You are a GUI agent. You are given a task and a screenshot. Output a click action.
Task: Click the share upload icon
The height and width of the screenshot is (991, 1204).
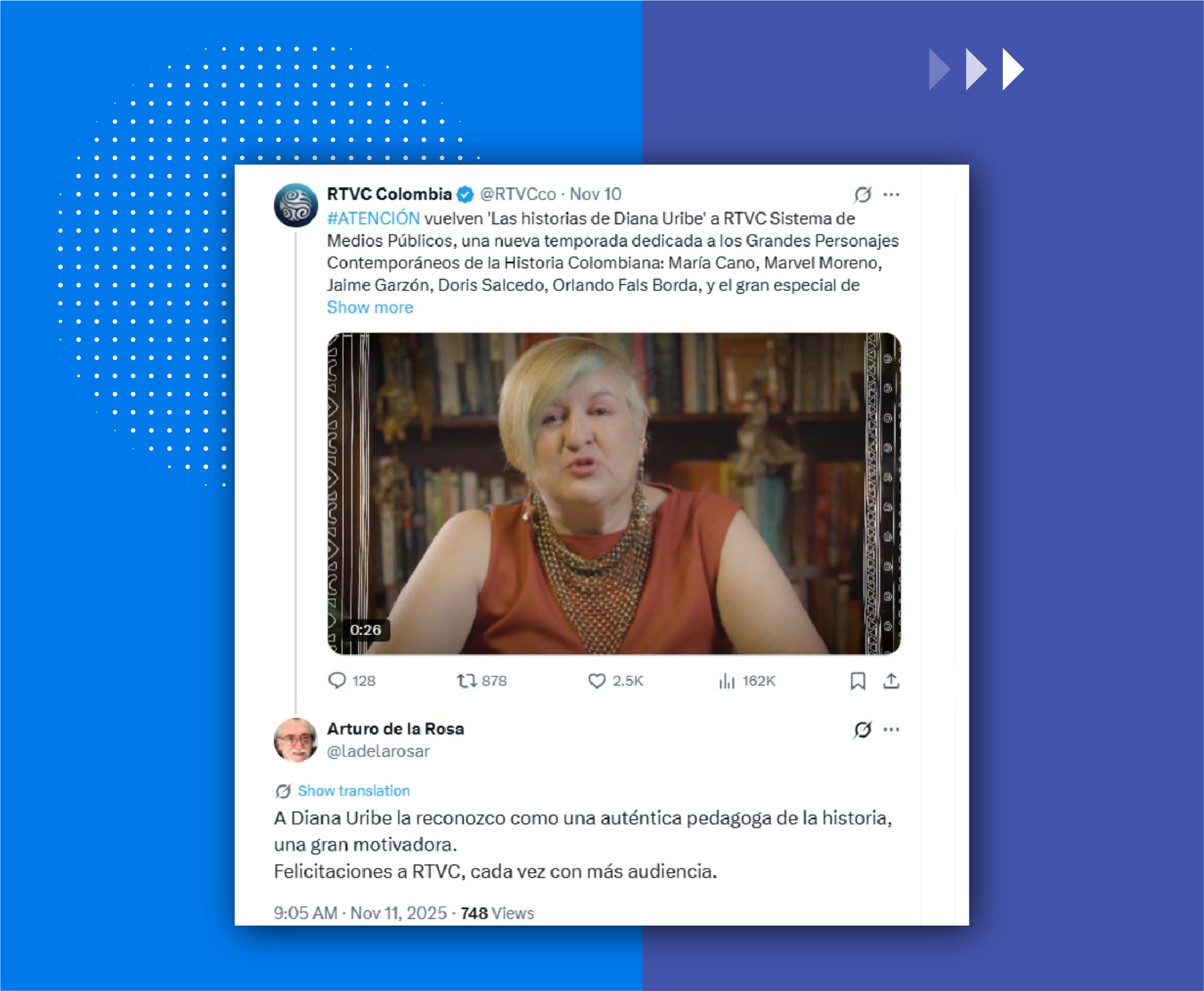pos(891,680)
